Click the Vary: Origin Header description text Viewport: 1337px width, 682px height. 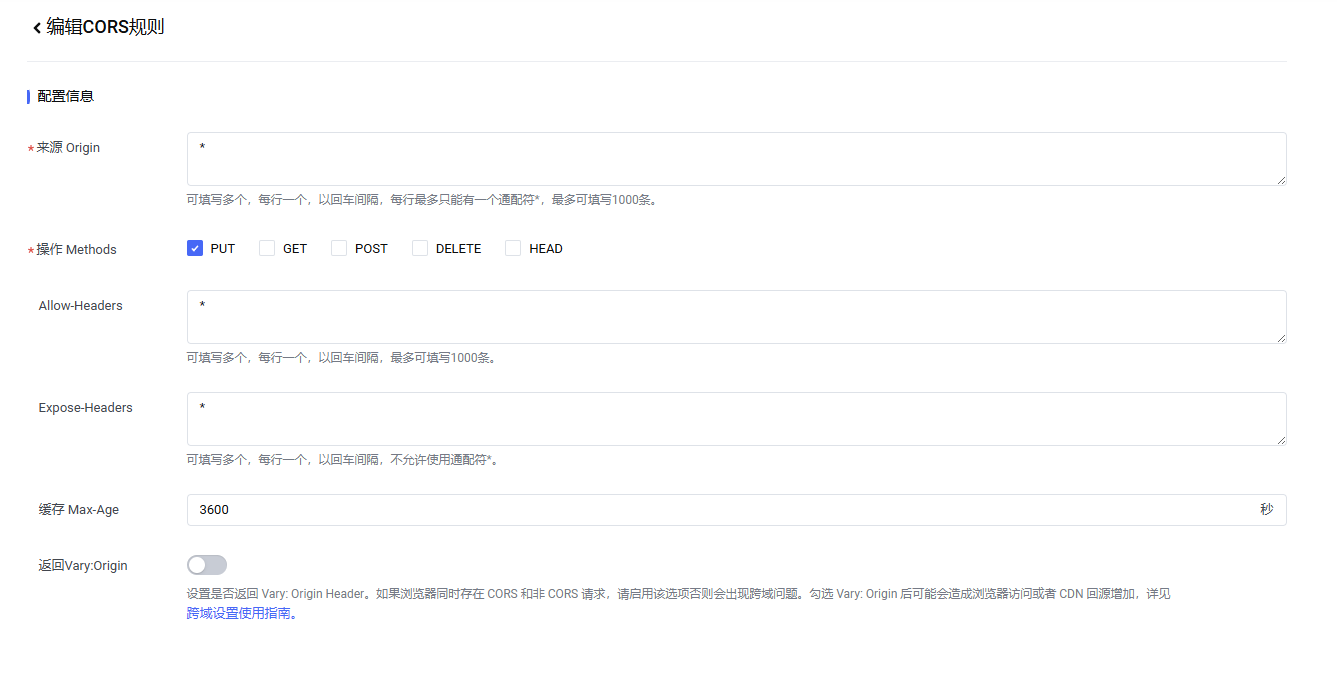[x=678, y=593]
